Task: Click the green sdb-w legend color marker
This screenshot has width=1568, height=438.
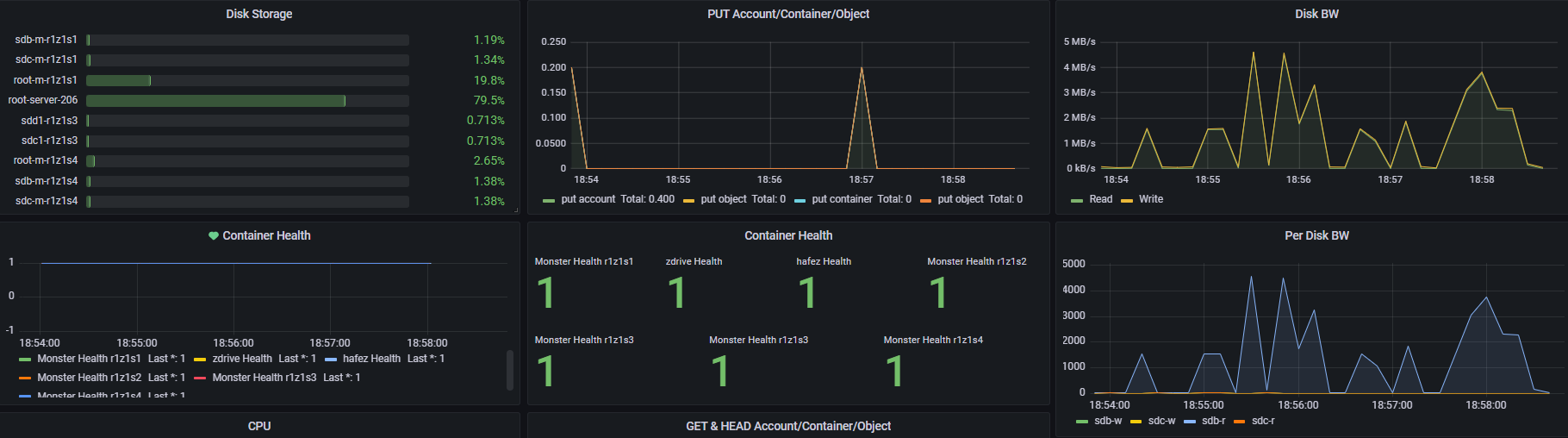Action: pyautogui.click(x=1082, y=422)
